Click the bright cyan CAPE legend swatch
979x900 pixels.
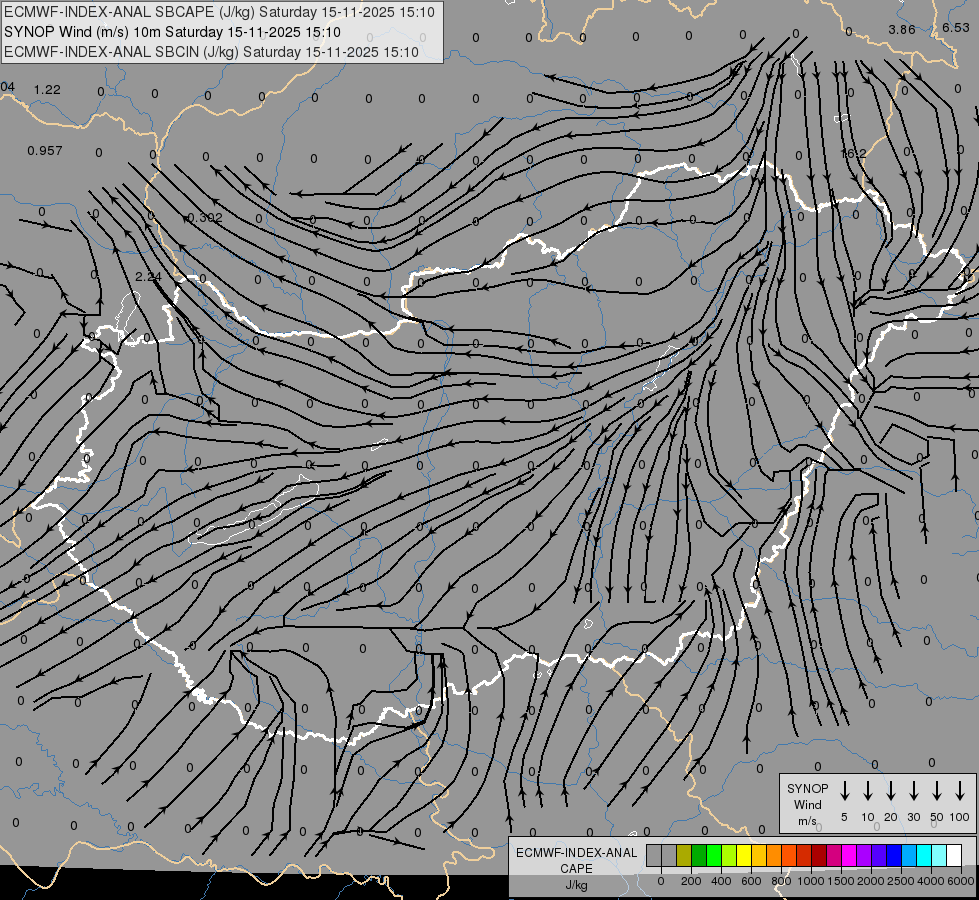click(924, 855)
